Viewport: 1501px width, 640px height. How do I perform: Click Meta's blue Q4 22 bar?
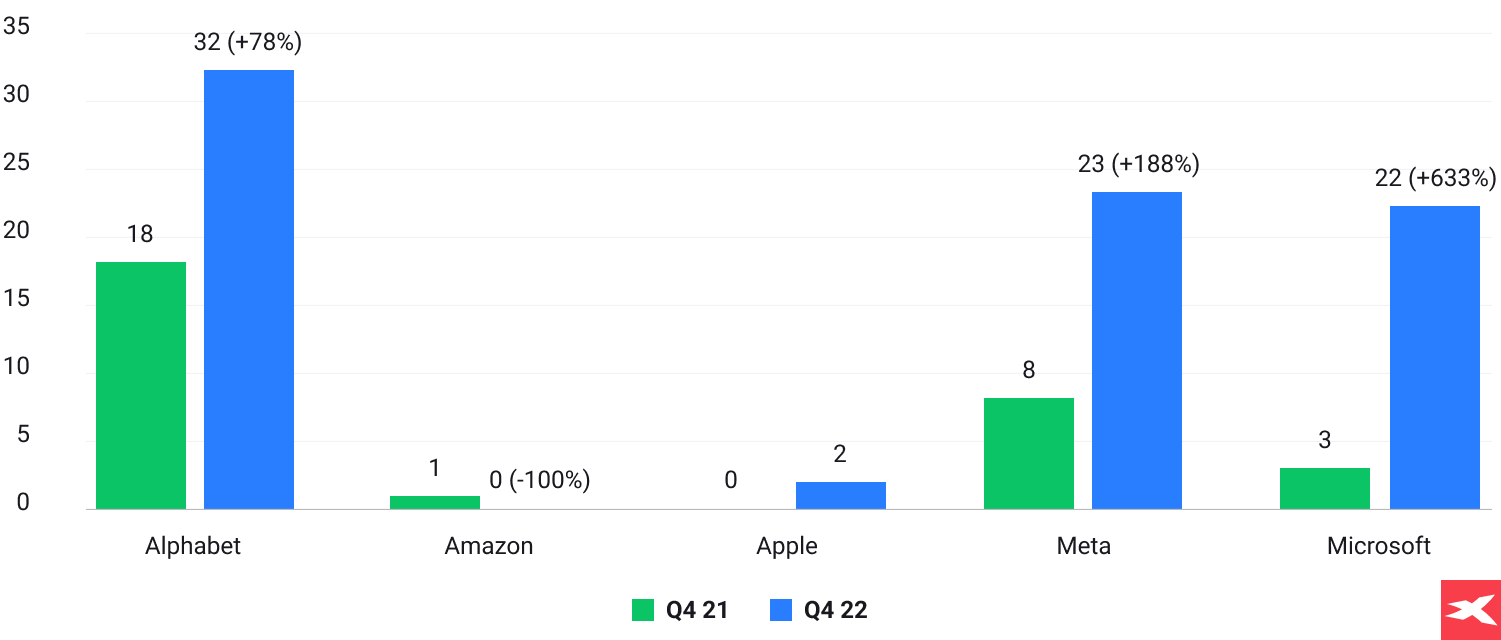(1137, 350)
